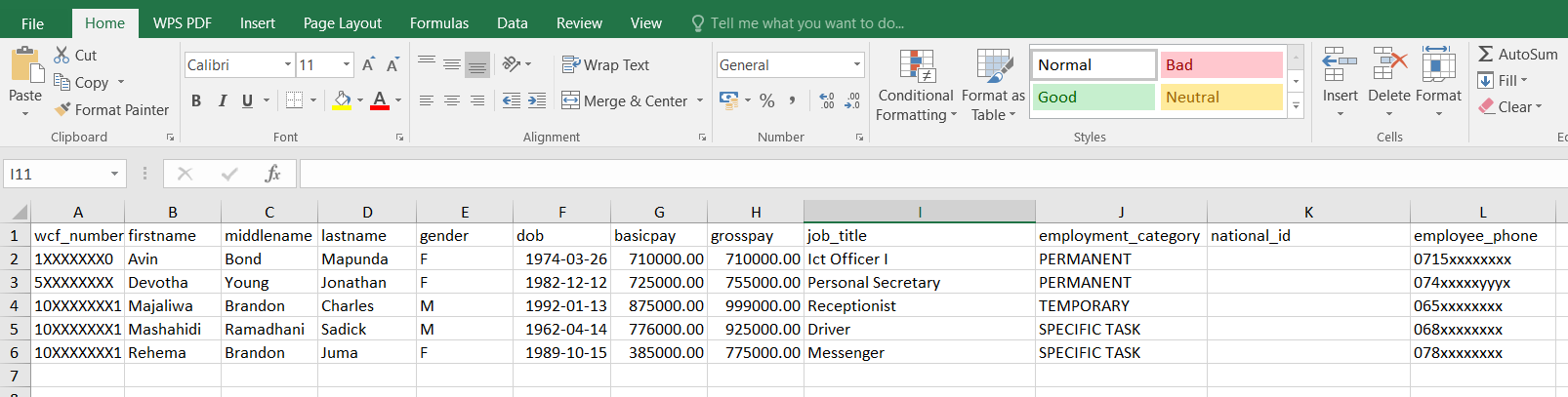1568x397 pixels.
Task: Open Alignment settings dialog launcher
Action: [x=702, y=138]
